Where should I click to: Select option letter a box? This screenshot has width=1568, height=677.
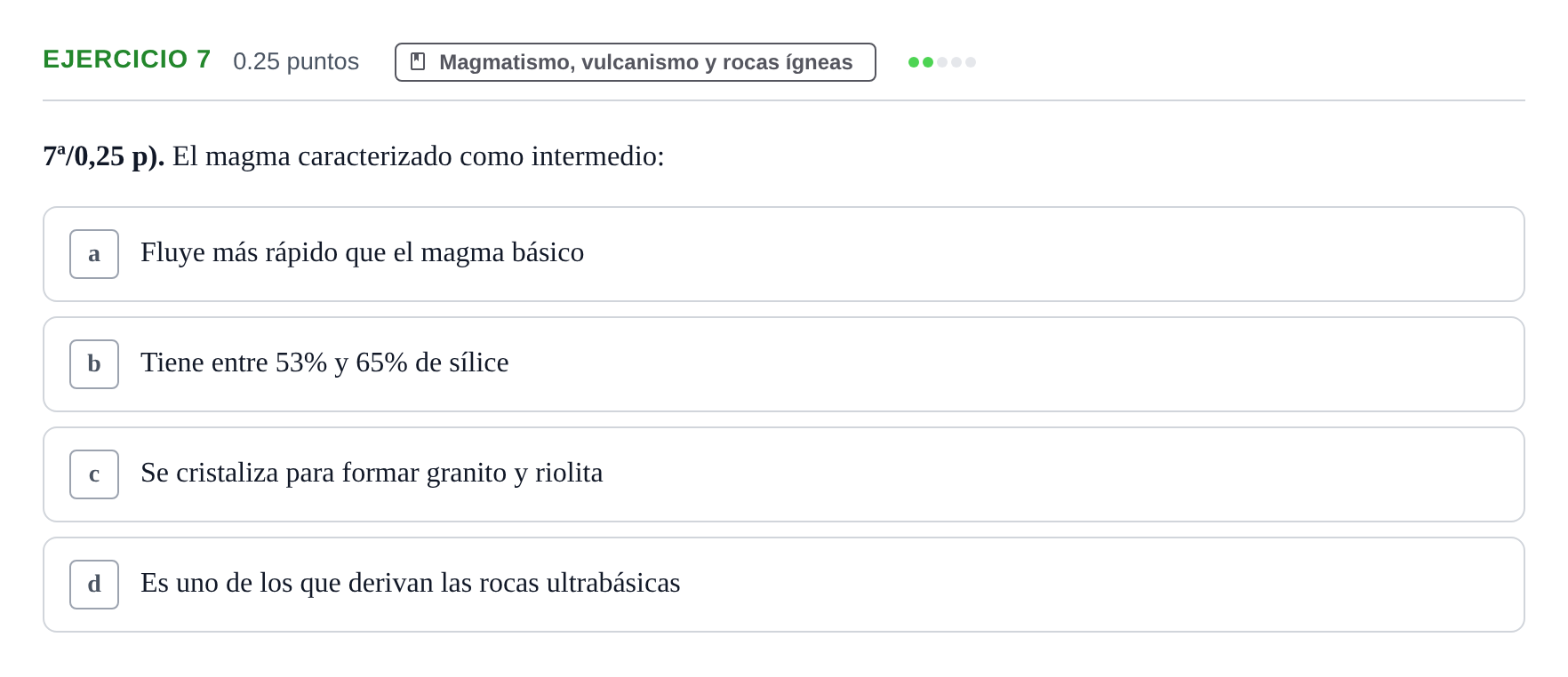click(94, 254)
